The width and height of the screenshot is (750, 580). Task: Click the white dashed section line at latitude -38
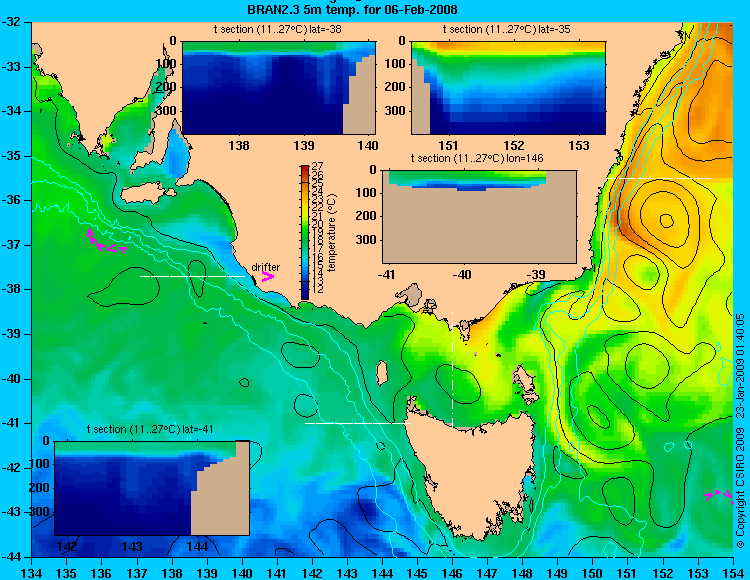coord(192,276)
